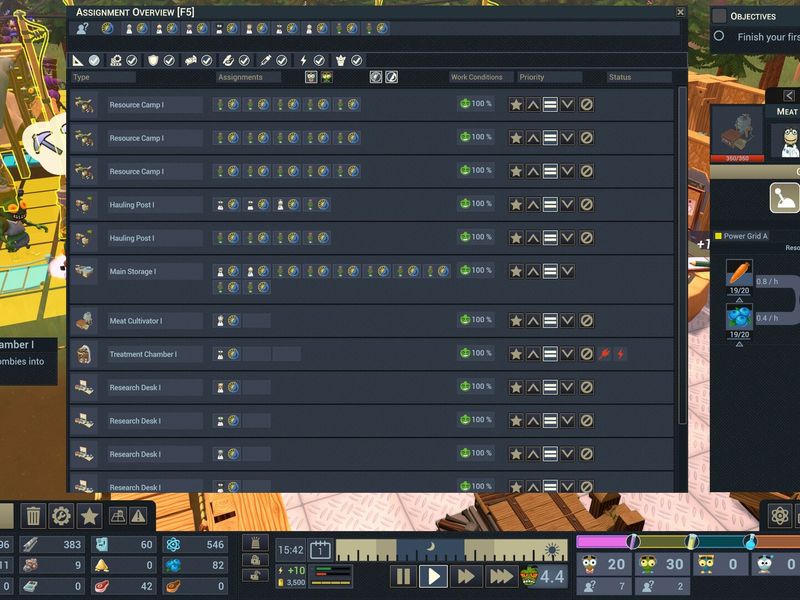800x600 pixels.
Task: Select the syringe category filter icon
Action: 265,61
